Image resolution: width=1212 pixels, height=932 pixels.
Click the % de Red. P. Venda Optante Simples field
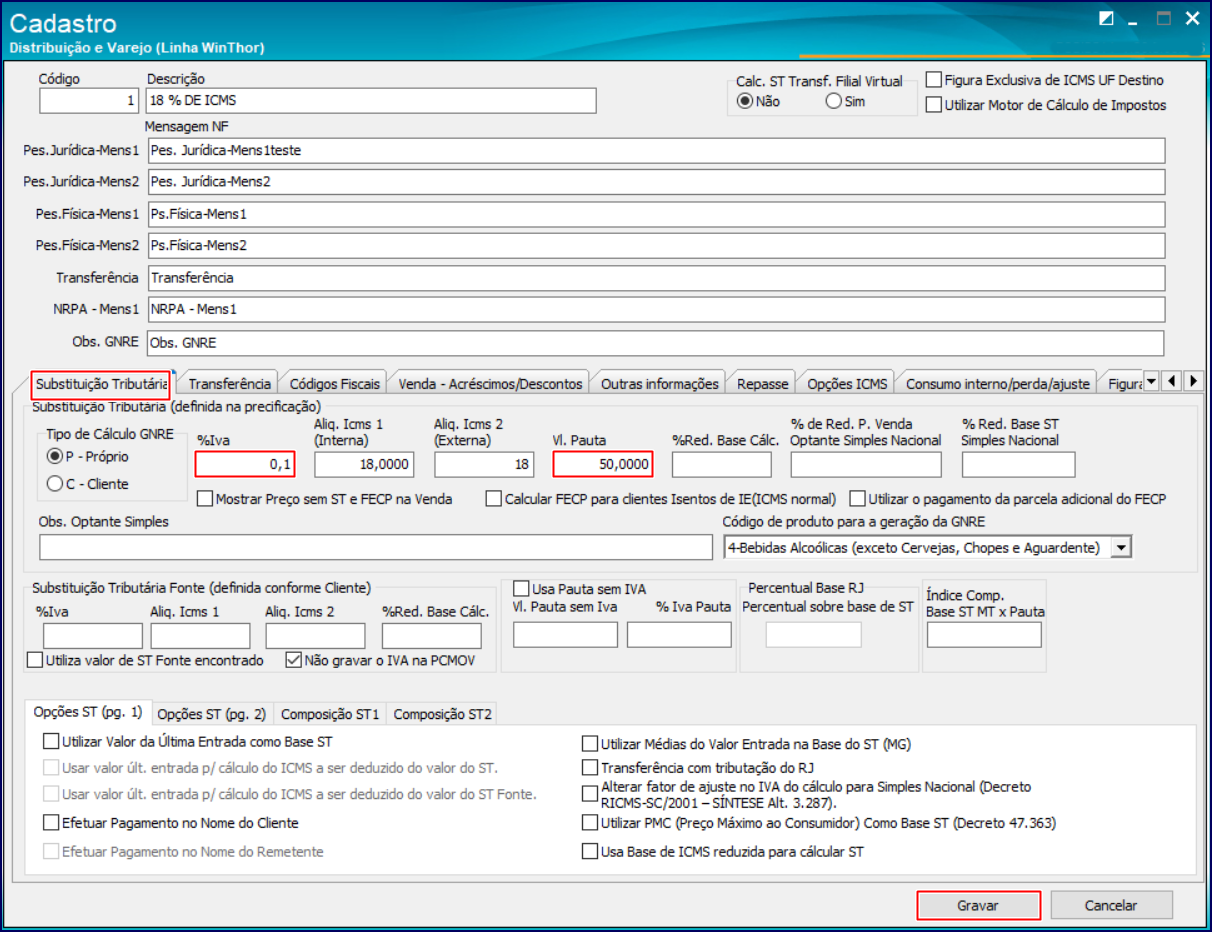(866, 464)
